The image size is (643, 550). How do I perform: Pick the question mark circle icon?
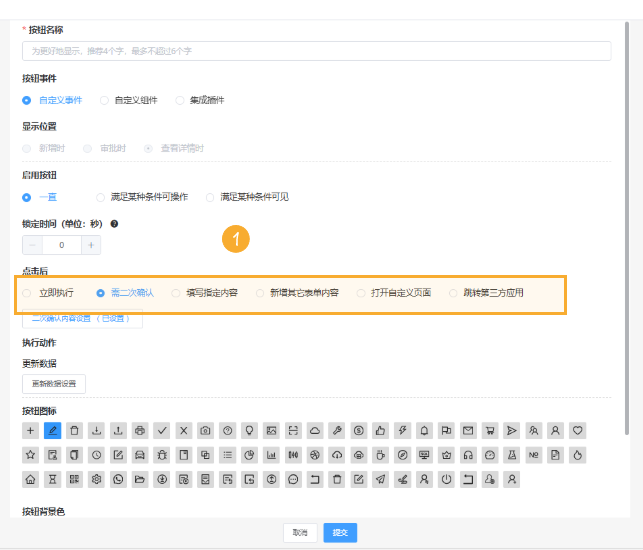pyautogui.click(x=228, y=431)
